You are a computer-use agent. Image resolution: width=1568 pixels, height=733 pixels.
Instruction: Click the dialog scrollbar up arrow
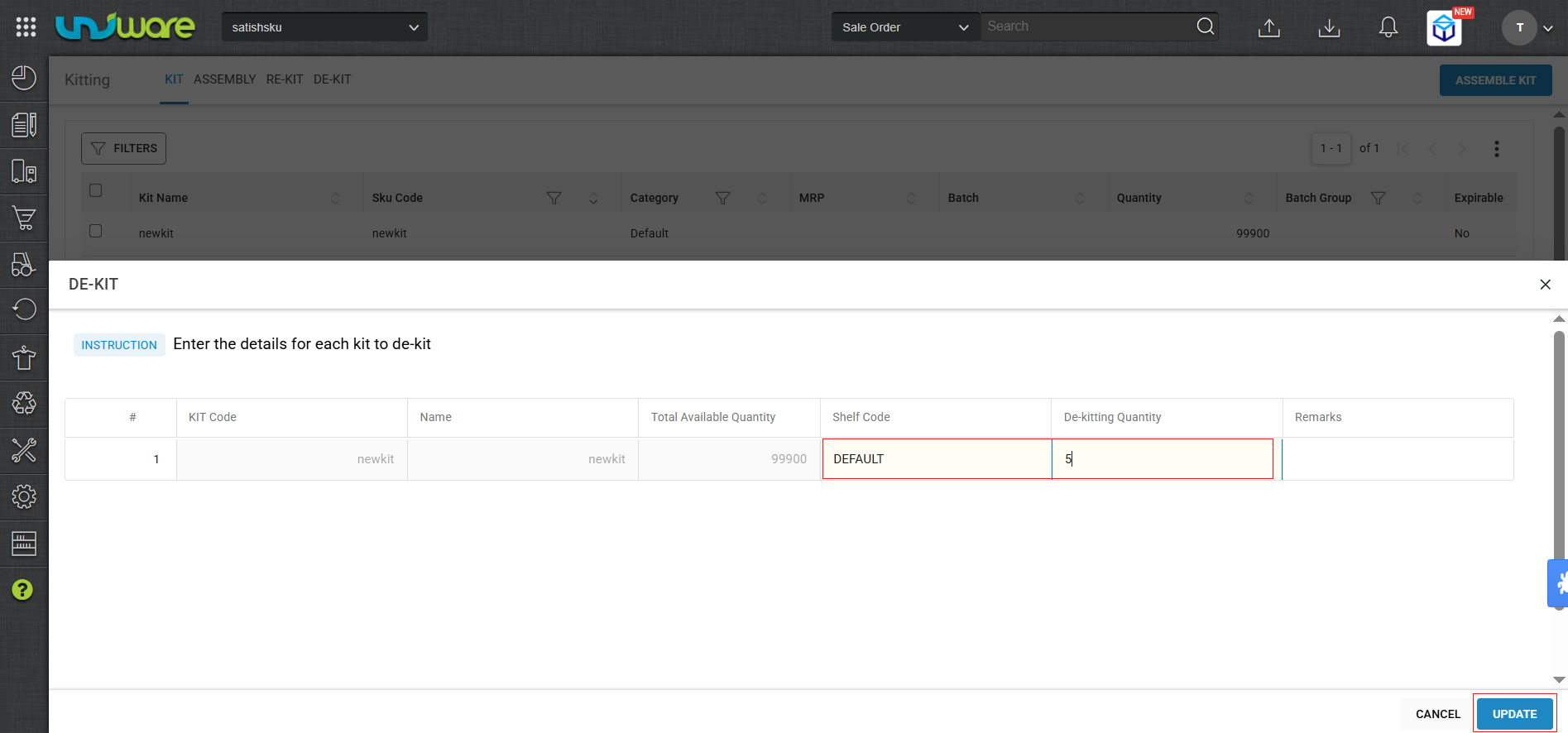1559,319
